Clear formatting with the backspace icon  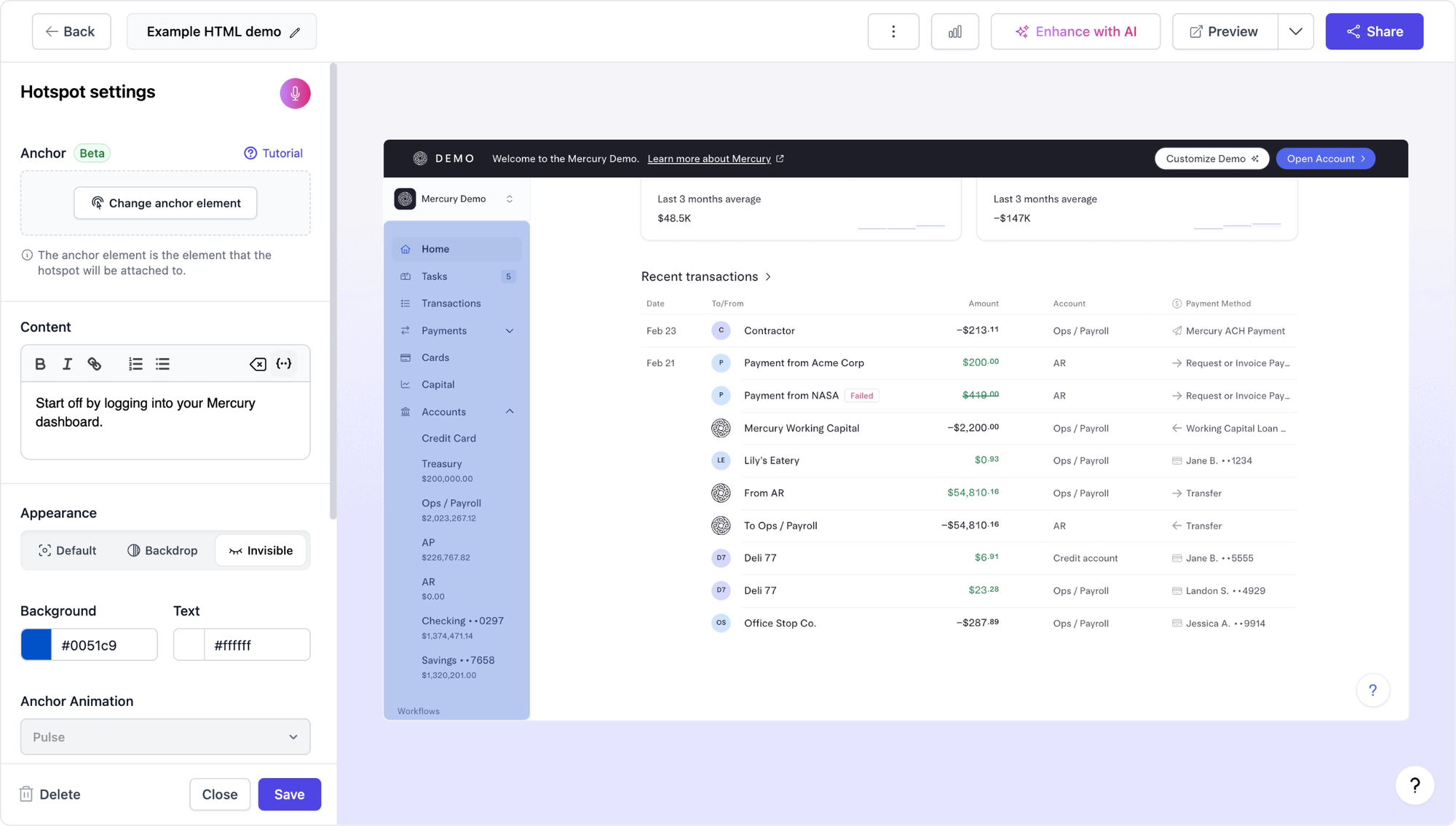tap(258, 364)
